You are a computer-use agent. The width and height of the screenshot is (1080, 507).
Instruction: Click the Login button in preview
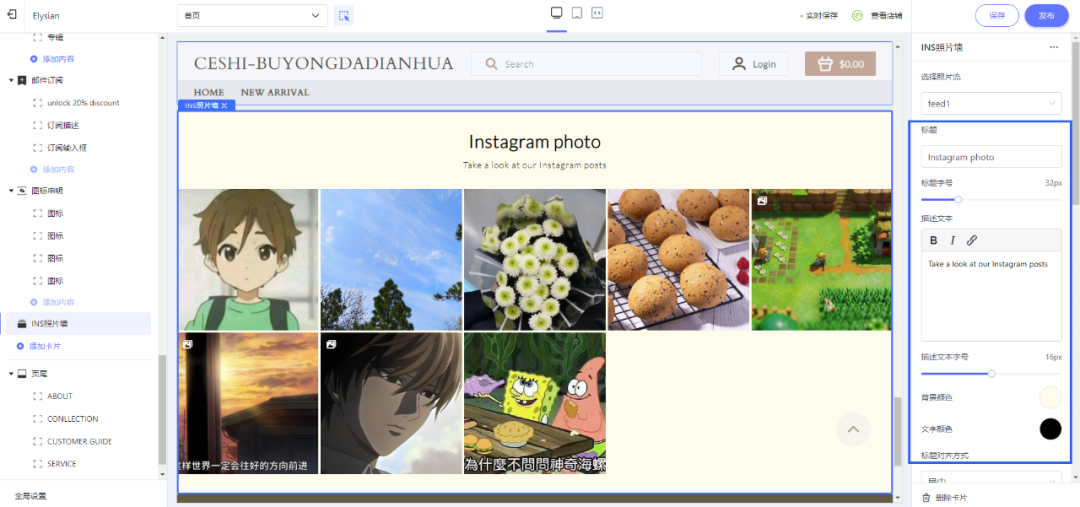click(754, 64)
